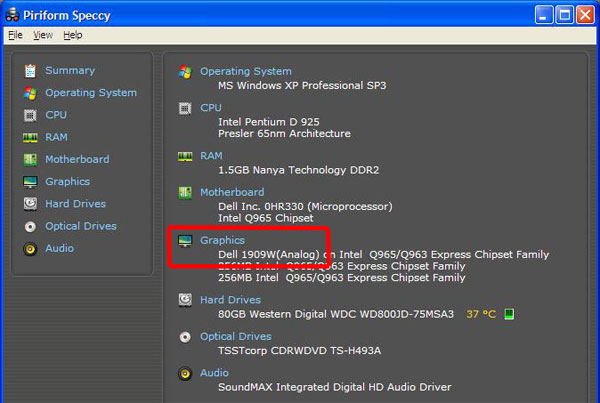600x403 pixels.
Task: Open the Help menu
Action: tap(73, 35)
